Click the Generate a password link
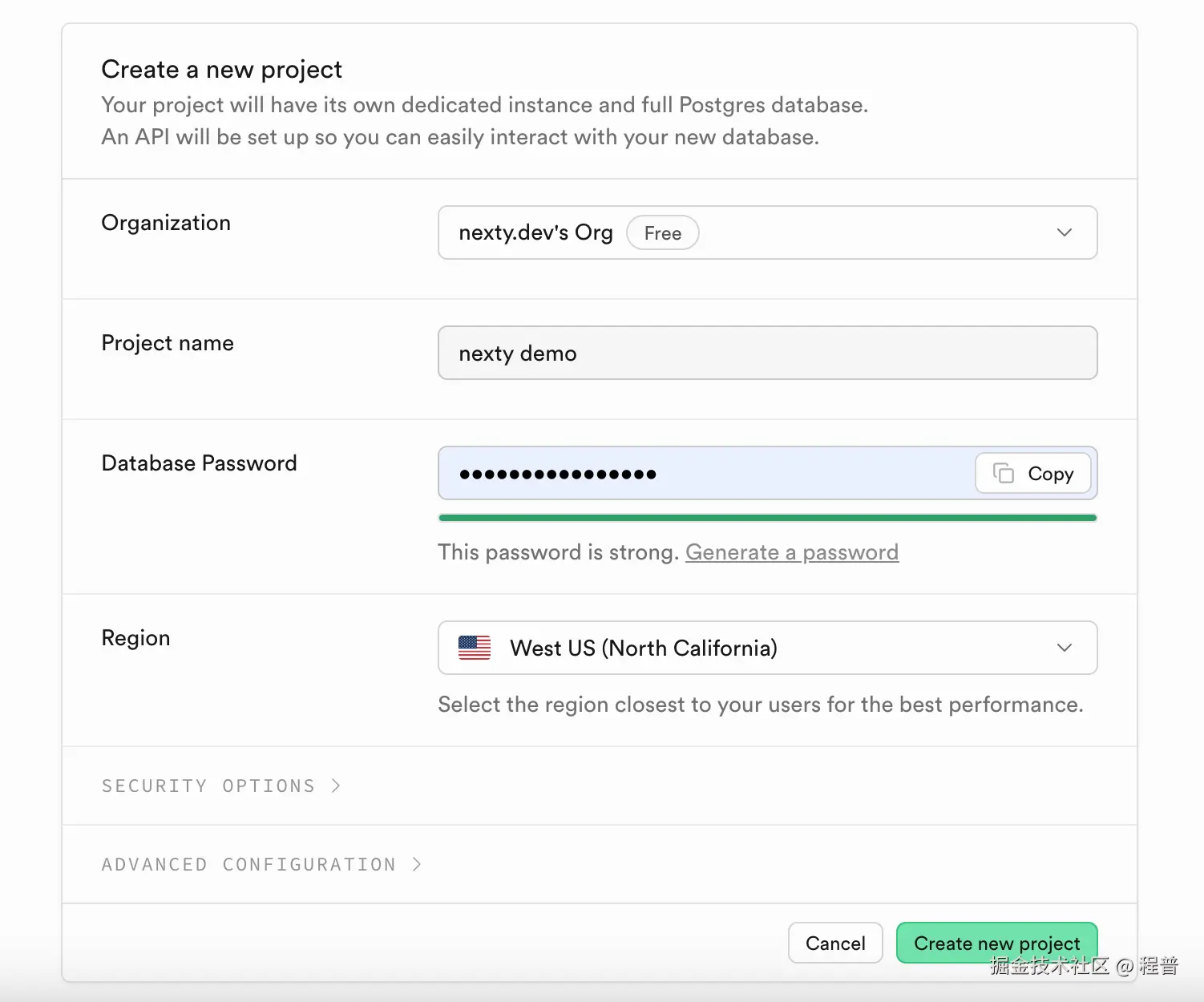 (x=792, y=552)
